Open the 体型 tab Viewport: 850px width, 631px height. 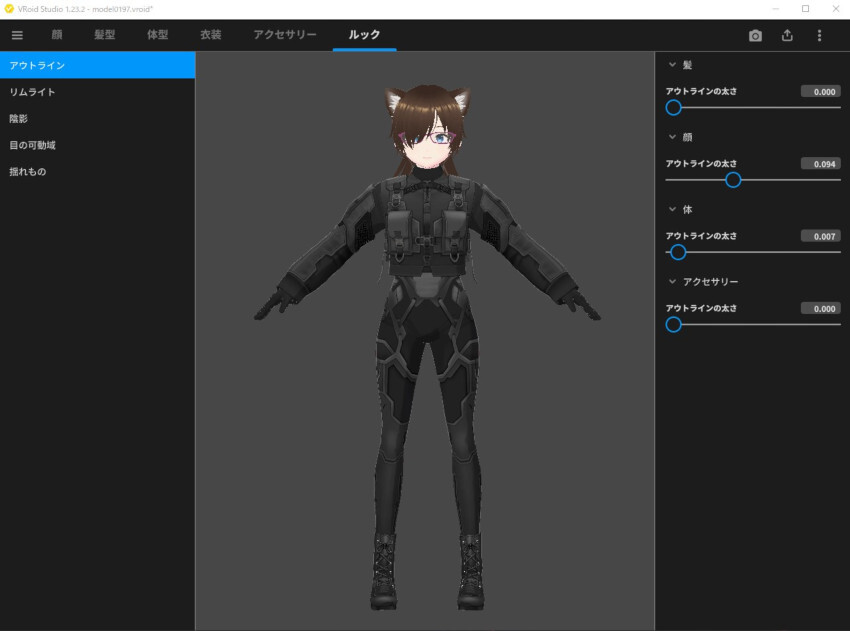(x=158, y=35)
